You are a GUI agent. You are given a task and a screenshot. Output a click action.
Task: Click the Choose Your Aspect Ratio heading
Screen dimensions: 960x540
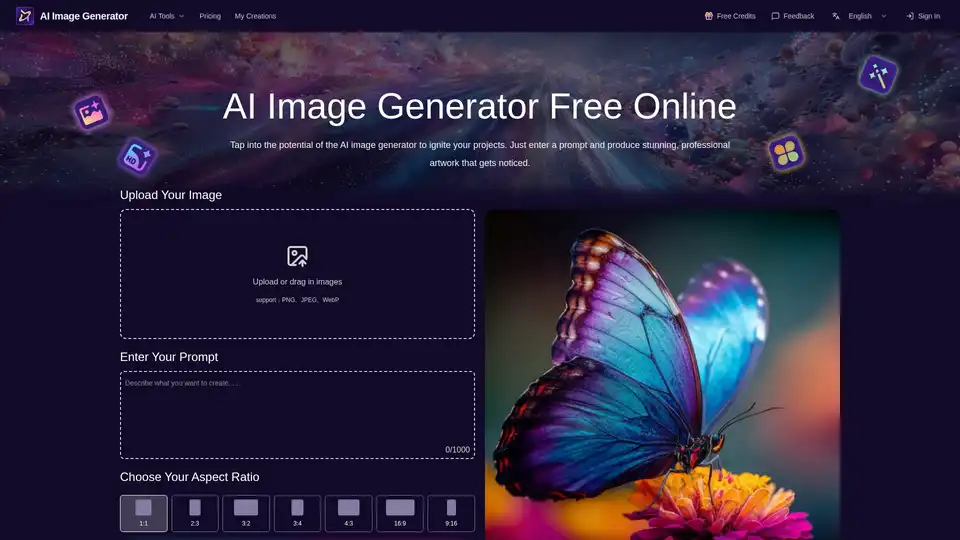click(x=190, y=477)
